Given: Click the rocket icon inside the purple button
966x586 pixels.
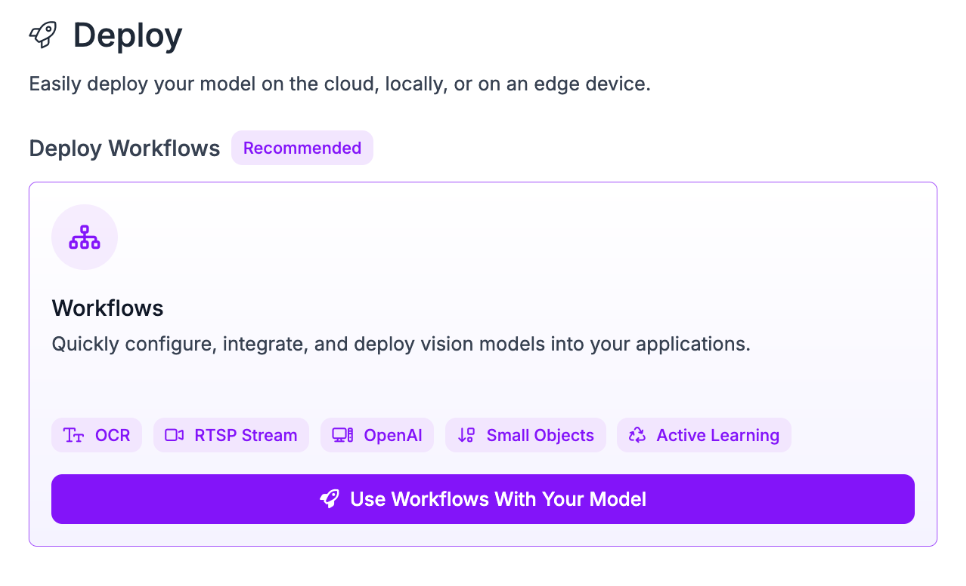Looking at the screenshot, I should 329,499.
